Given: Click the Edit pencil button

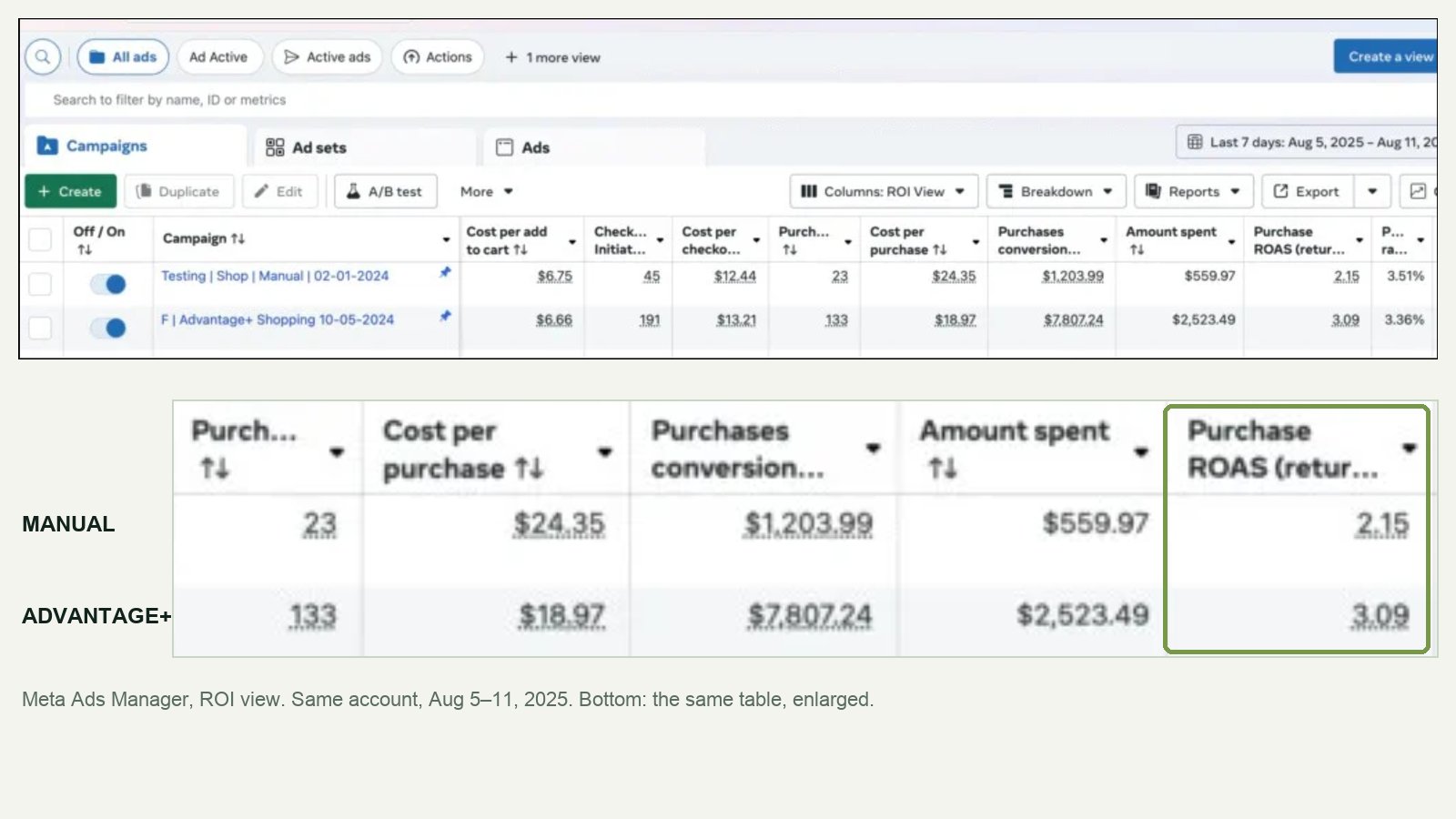Looking at the screenshot, I should pyautogui.click(x=278, y=191).
